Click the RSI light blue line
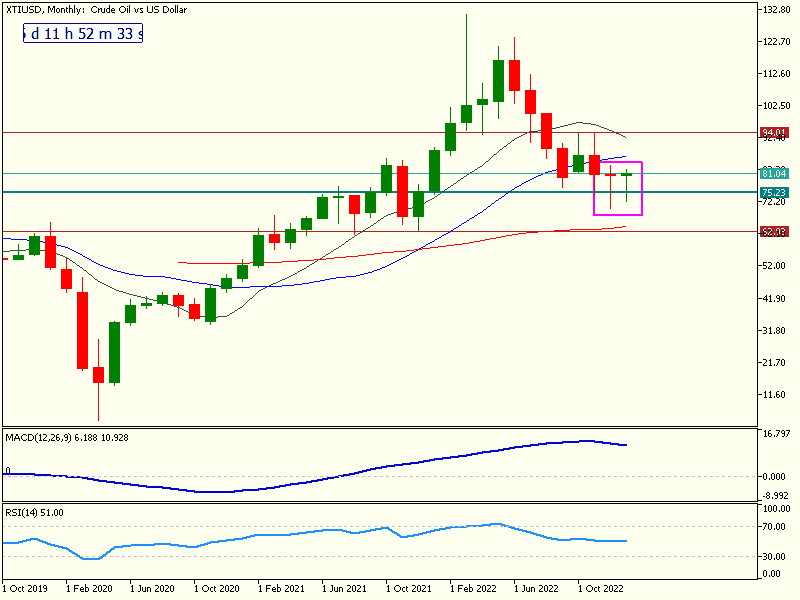Viewport: 800px width, 600px height. point(300,540)
